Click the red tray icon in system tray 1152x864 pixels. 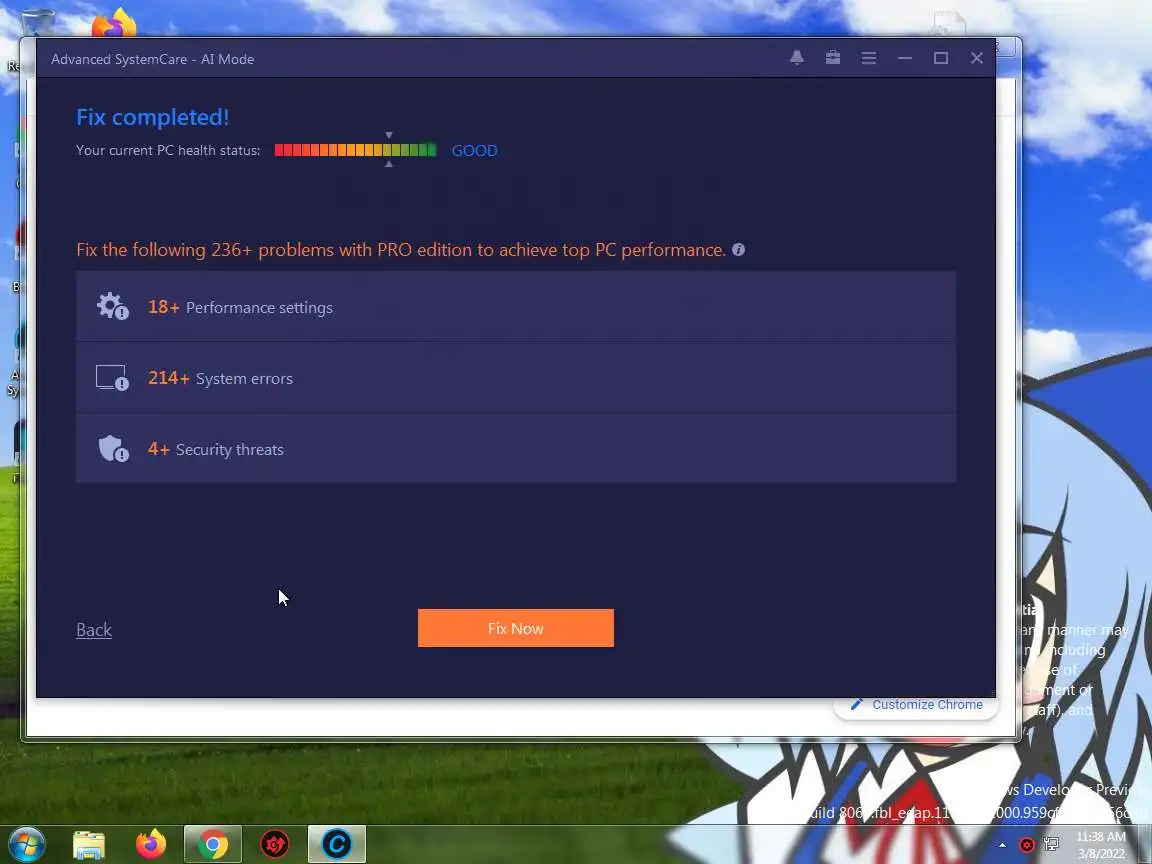coord(1027,845)
